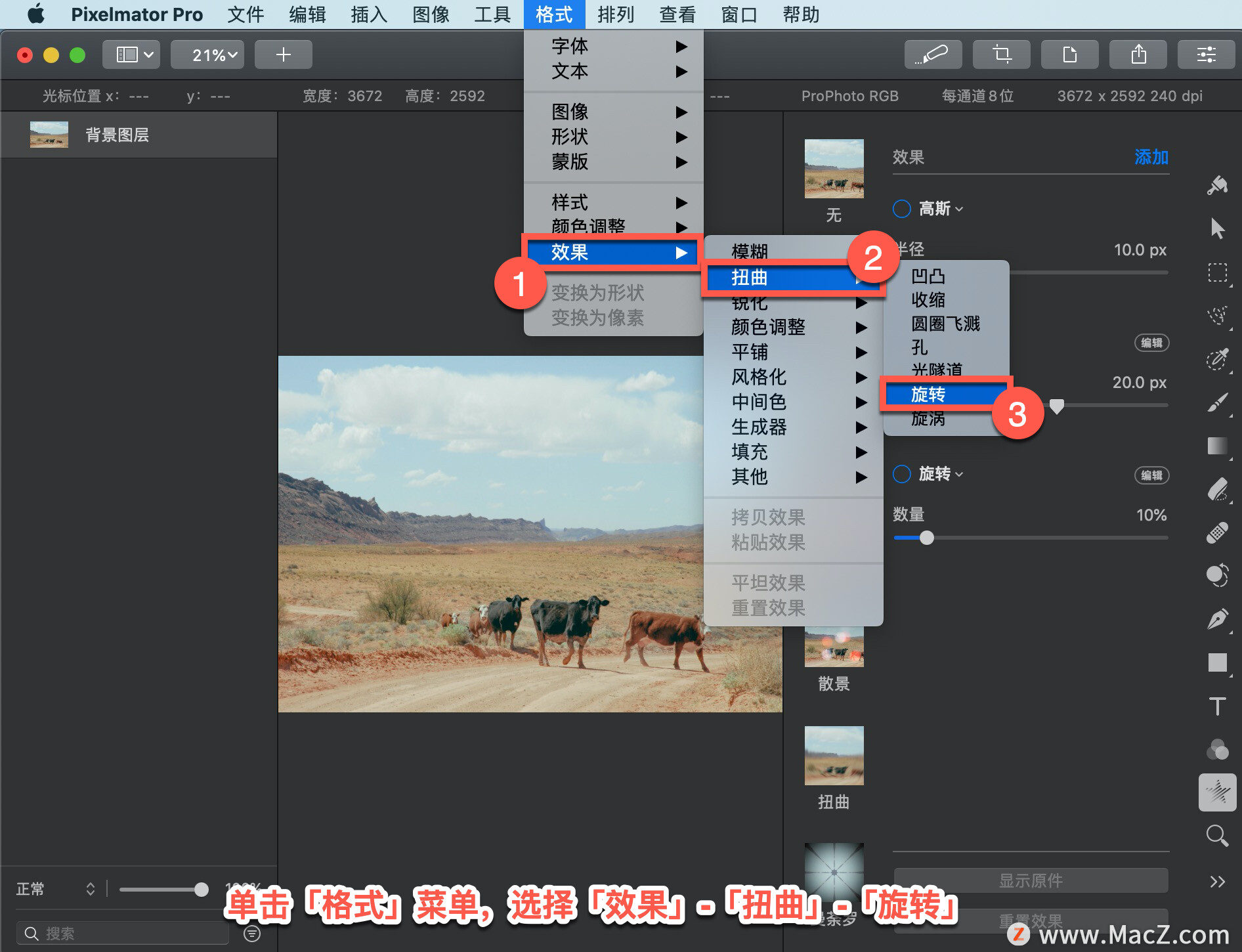Select the rectangular selection tool
Image resolution: width=1242 pixels, height=952 pixels.
pos(1218,272)
